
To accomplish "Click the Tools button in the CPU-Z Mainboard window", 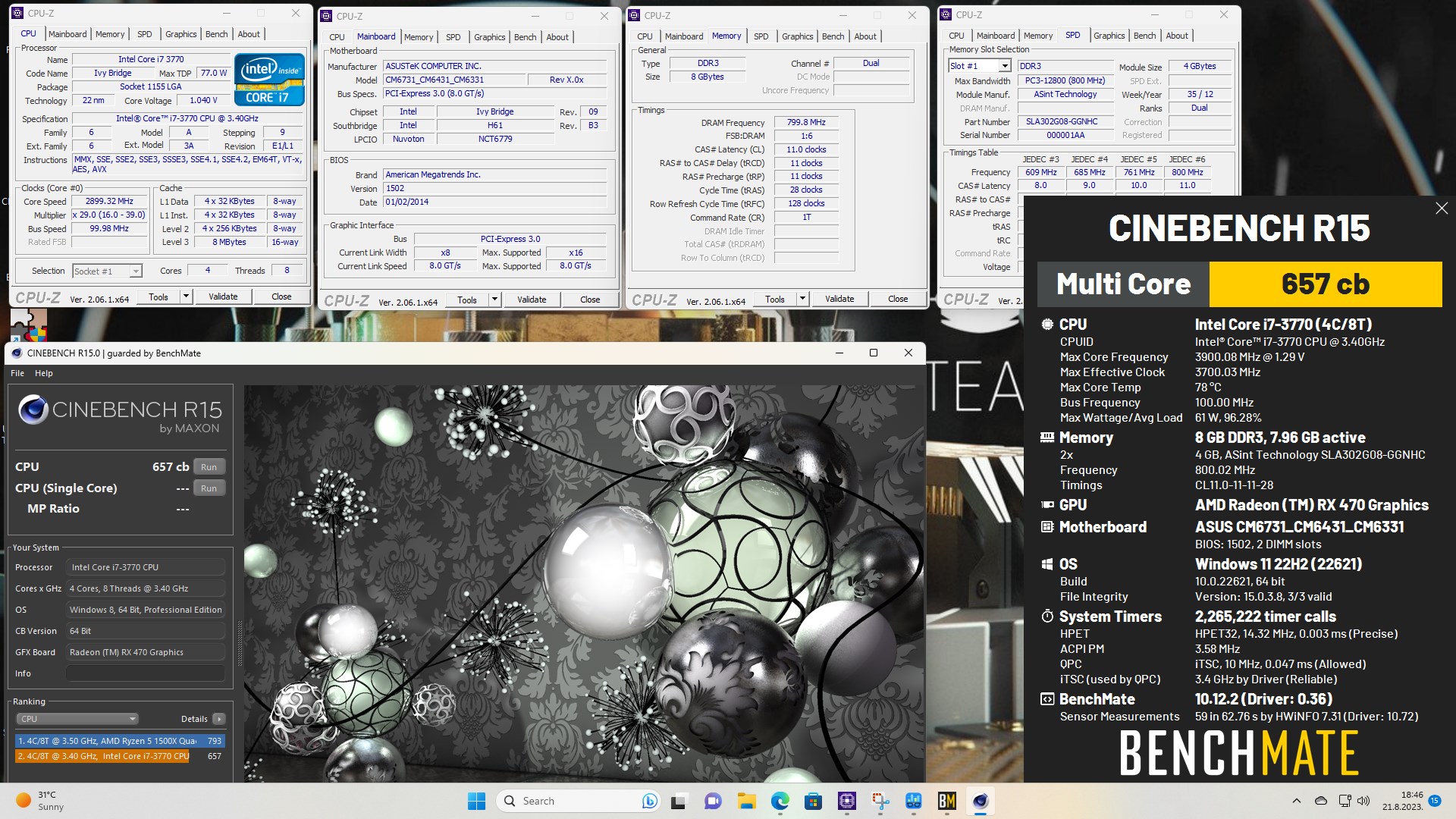I will [x=467, y=300].
